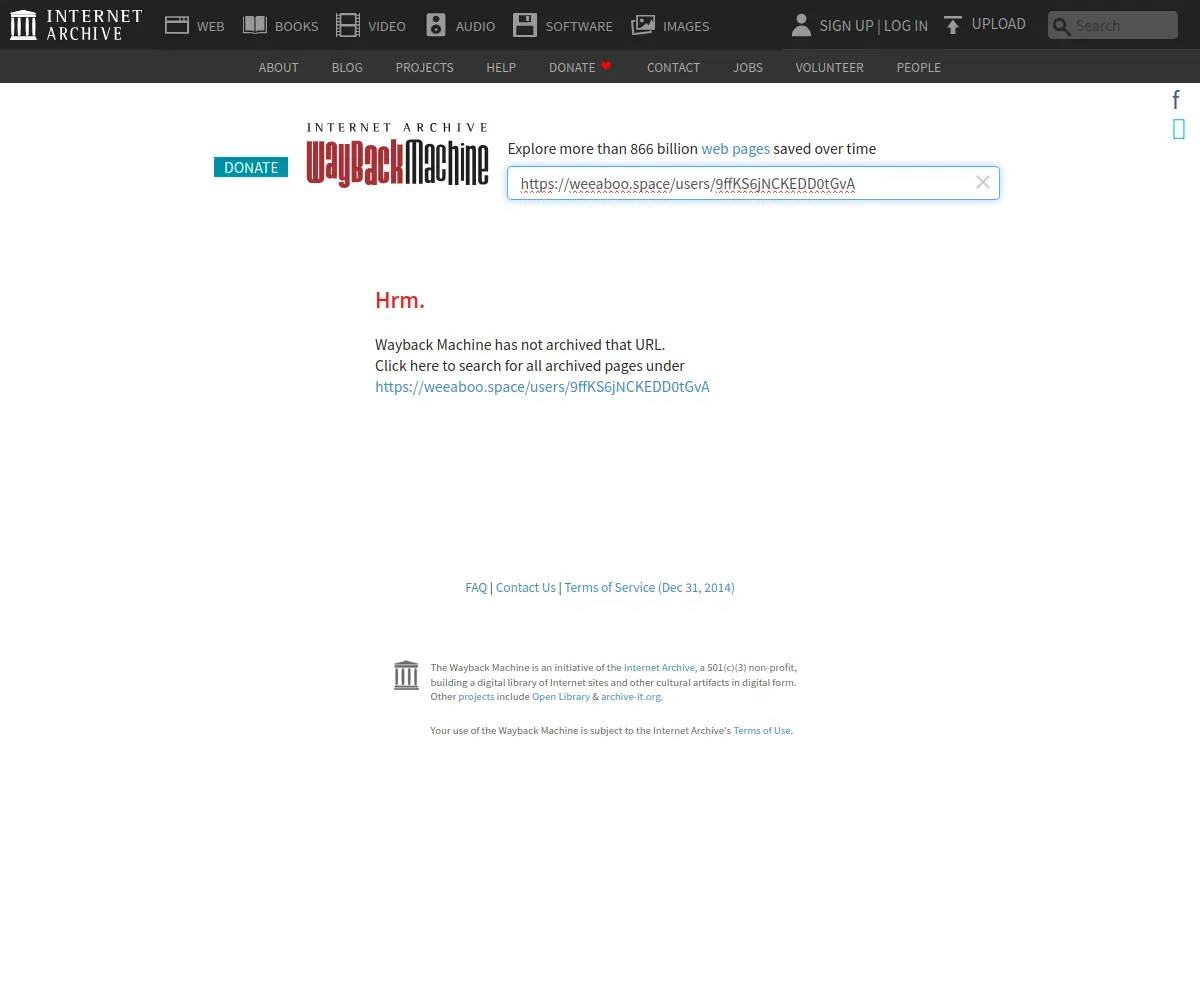The image size is (1200, 1000).
Task: Open DONATE in the navigation bar
Action: (x=572, y=67)
